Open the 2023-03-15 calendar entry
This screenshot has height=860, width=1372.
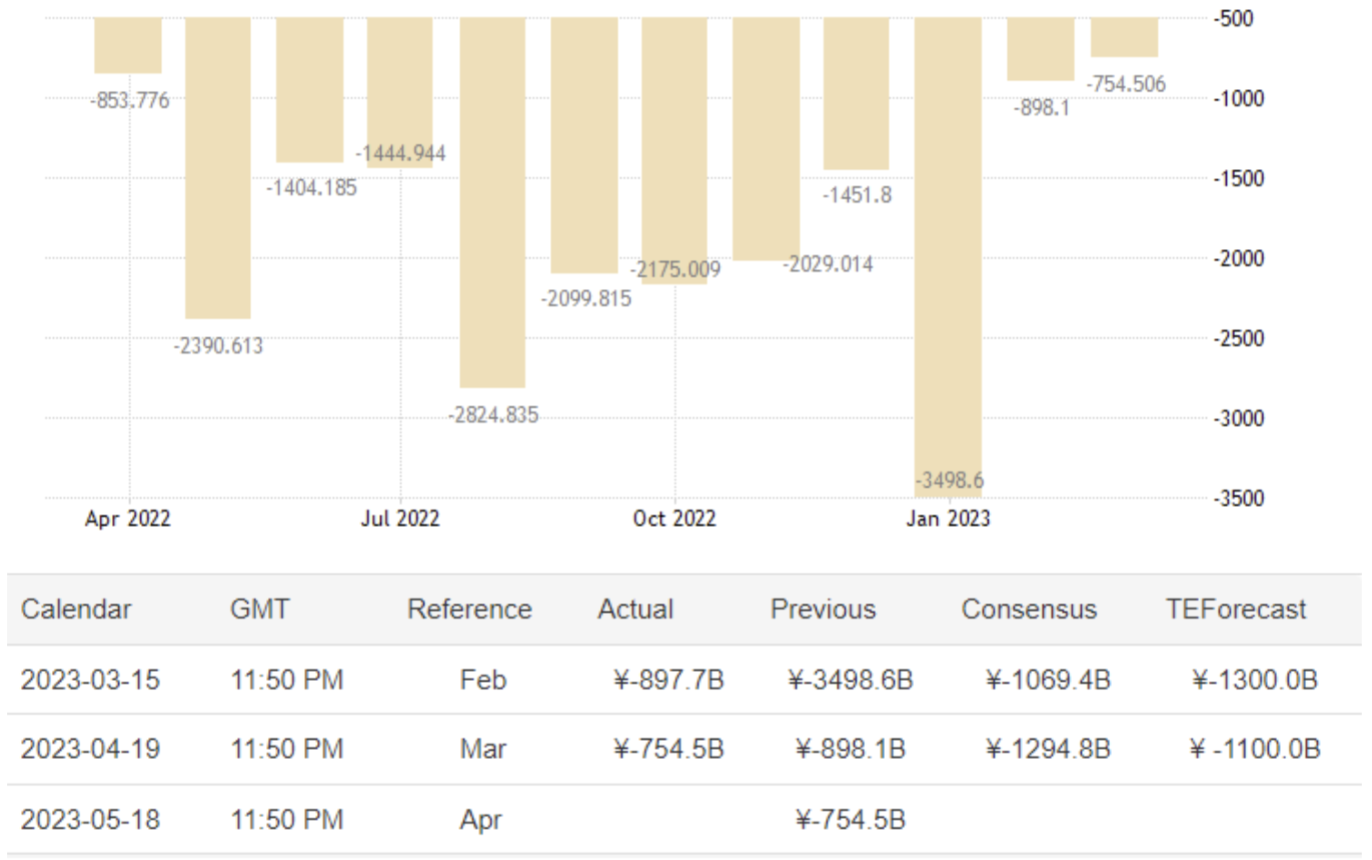point(90,680)
